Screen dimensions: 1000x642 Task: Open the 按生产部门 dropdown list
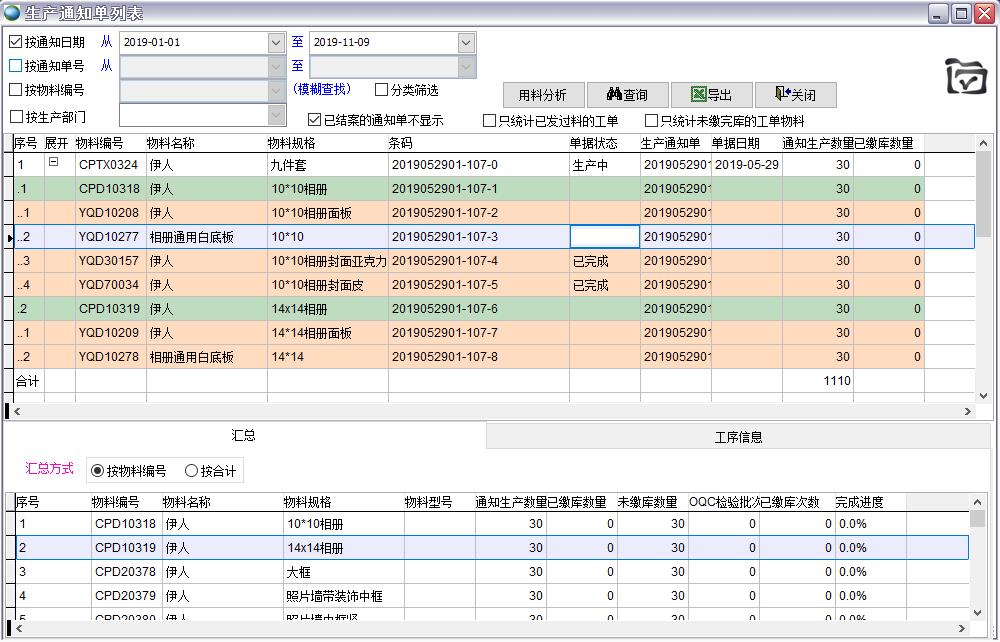(x=277, y=114)
